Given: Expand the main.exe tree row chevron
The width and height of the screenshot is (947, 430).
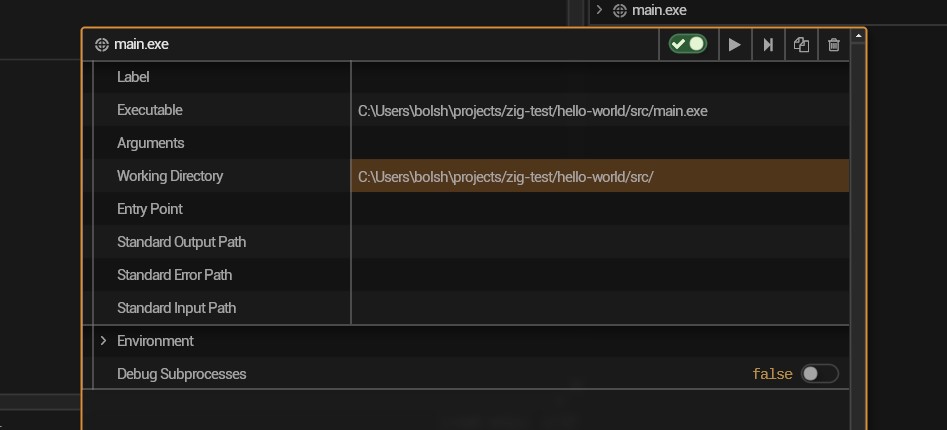Looking at the screenshot, I should (599, 10).
